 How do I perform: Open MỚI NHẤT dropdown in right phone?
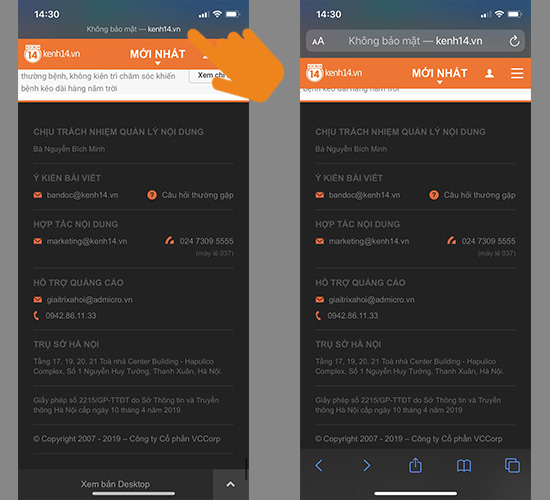tap(440, 74)
